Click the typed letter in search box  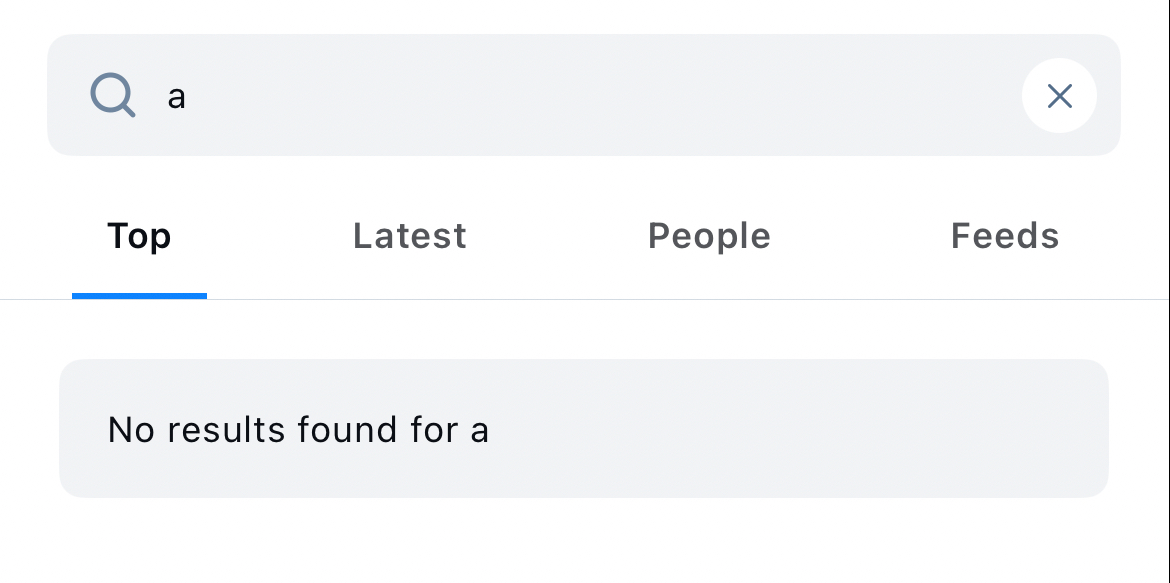177,97
